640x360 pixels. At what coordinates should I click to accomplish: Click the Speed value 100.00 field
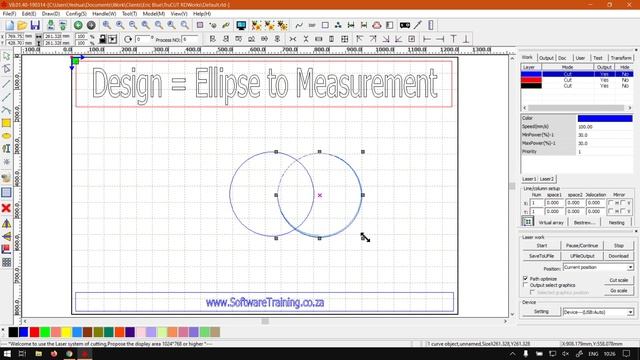pyautogui.click(x=605, y=127)
